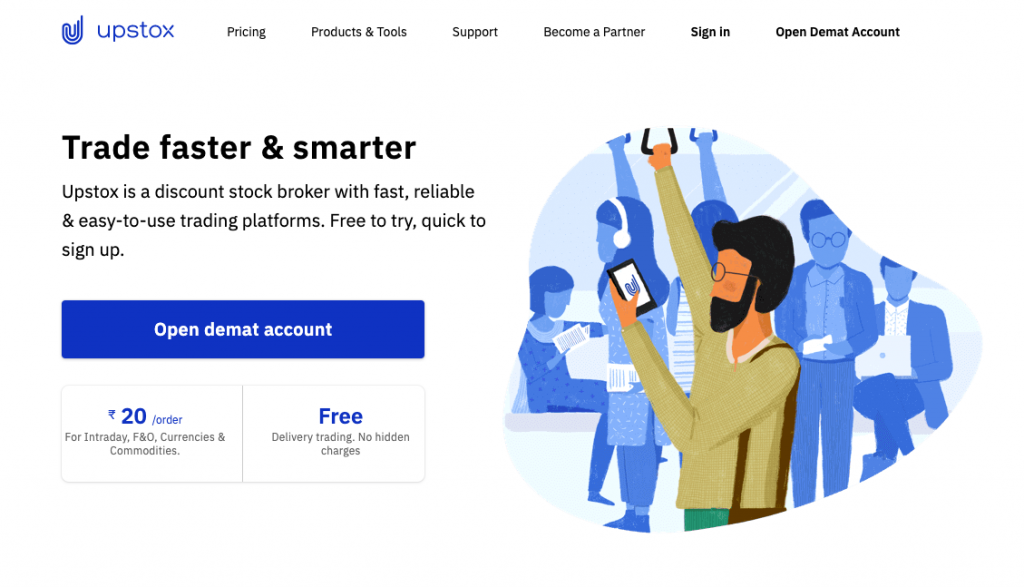Click the upstox wordmark in the header

(135, 31)
